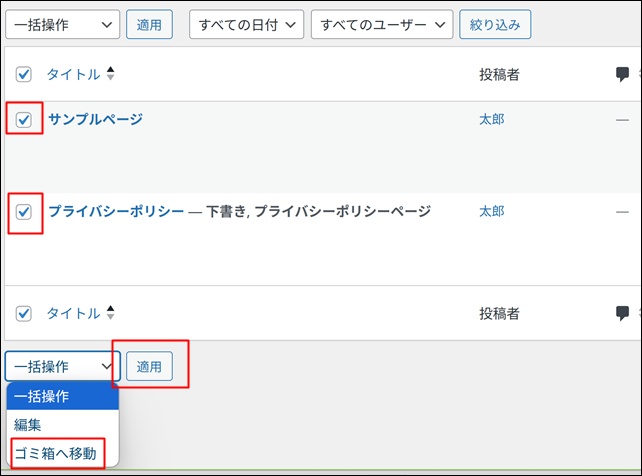Expand the すべてのユーザー user filter dropdown
Viewport: 642px width, 476px height.
[382, 25]
